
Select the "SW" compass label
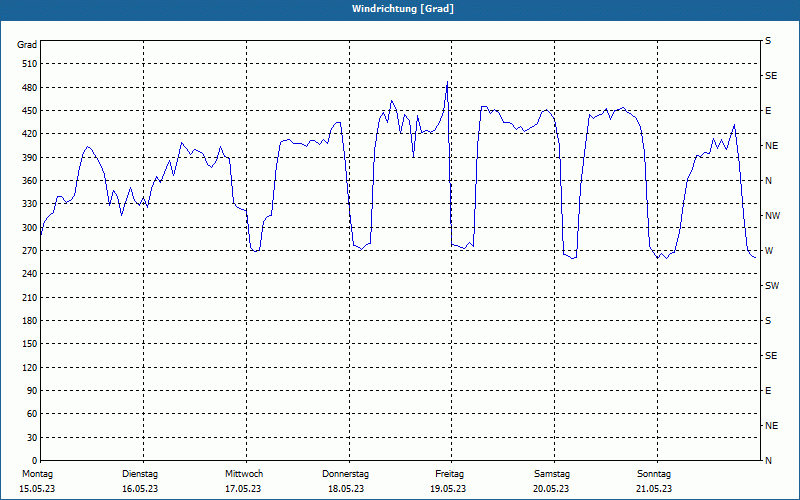click(x=772, y=286)
